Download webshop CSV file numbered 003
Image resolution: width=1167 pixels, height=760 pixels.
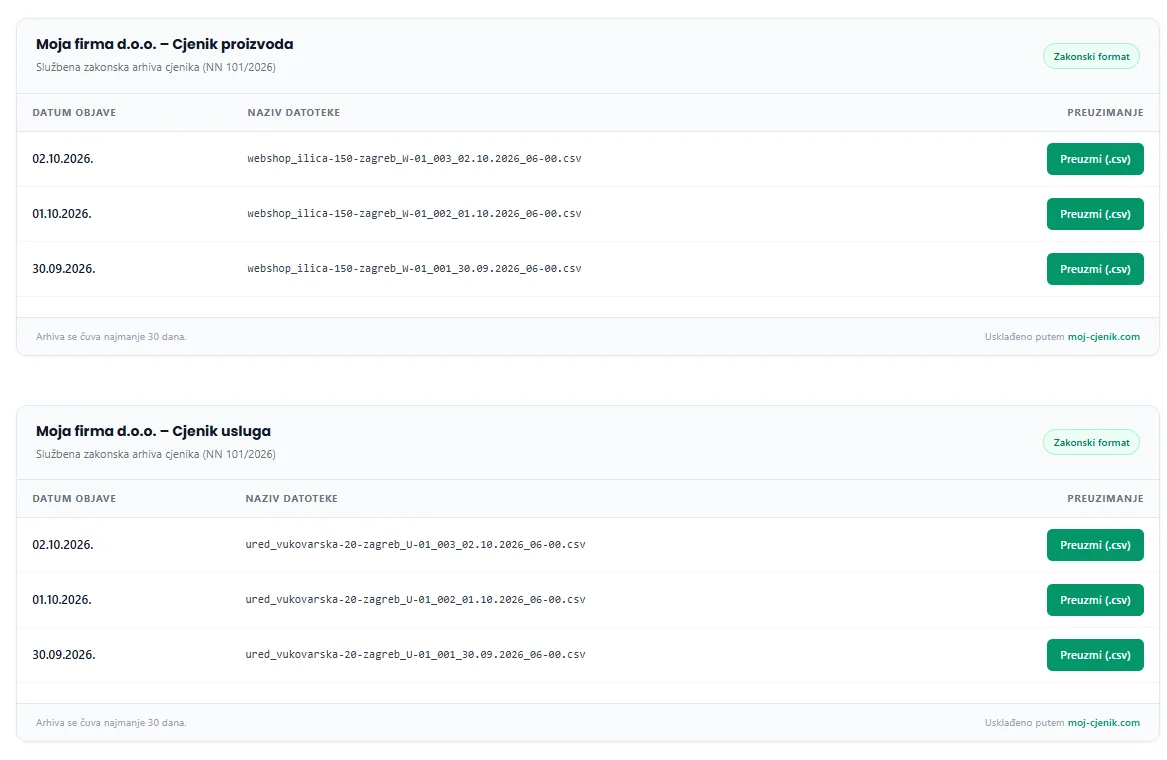point(1095,159)
